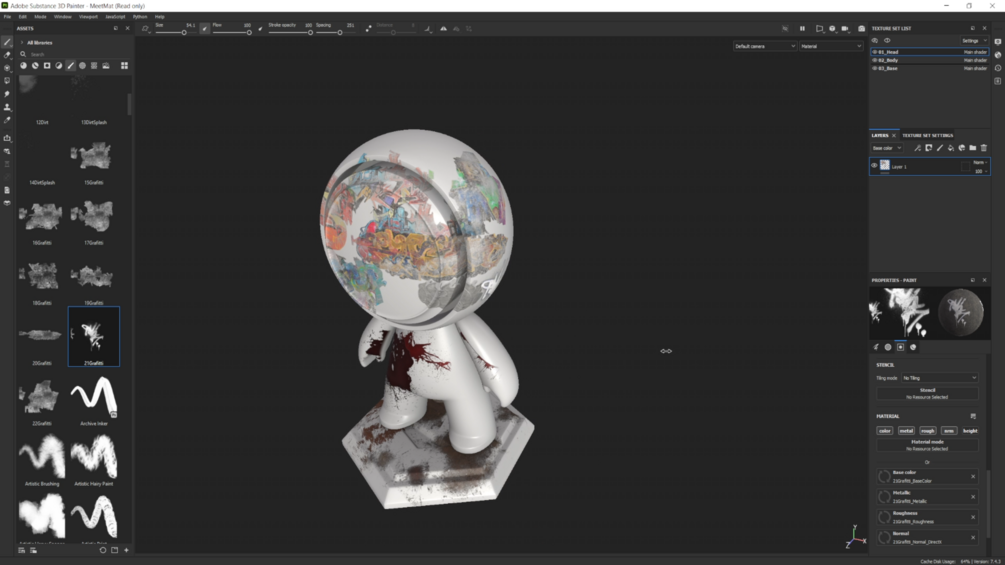
Task: Remove the Roughness 21Grafitti resource
Action: coord(973,518)
